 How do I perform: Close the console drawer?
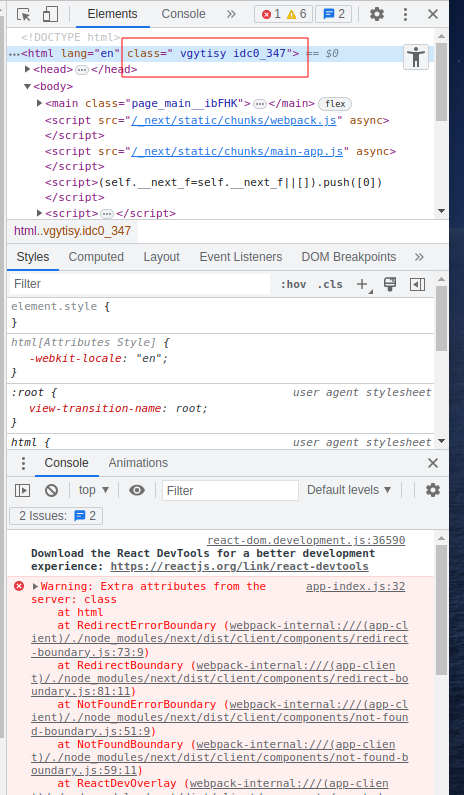433,463
